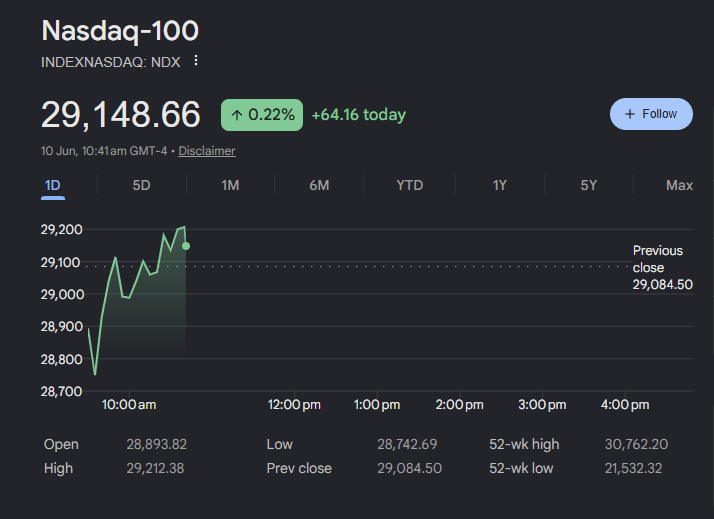
Task: Click the price 29,148.66
Action: pyautogui.click(x=121, y=114)
